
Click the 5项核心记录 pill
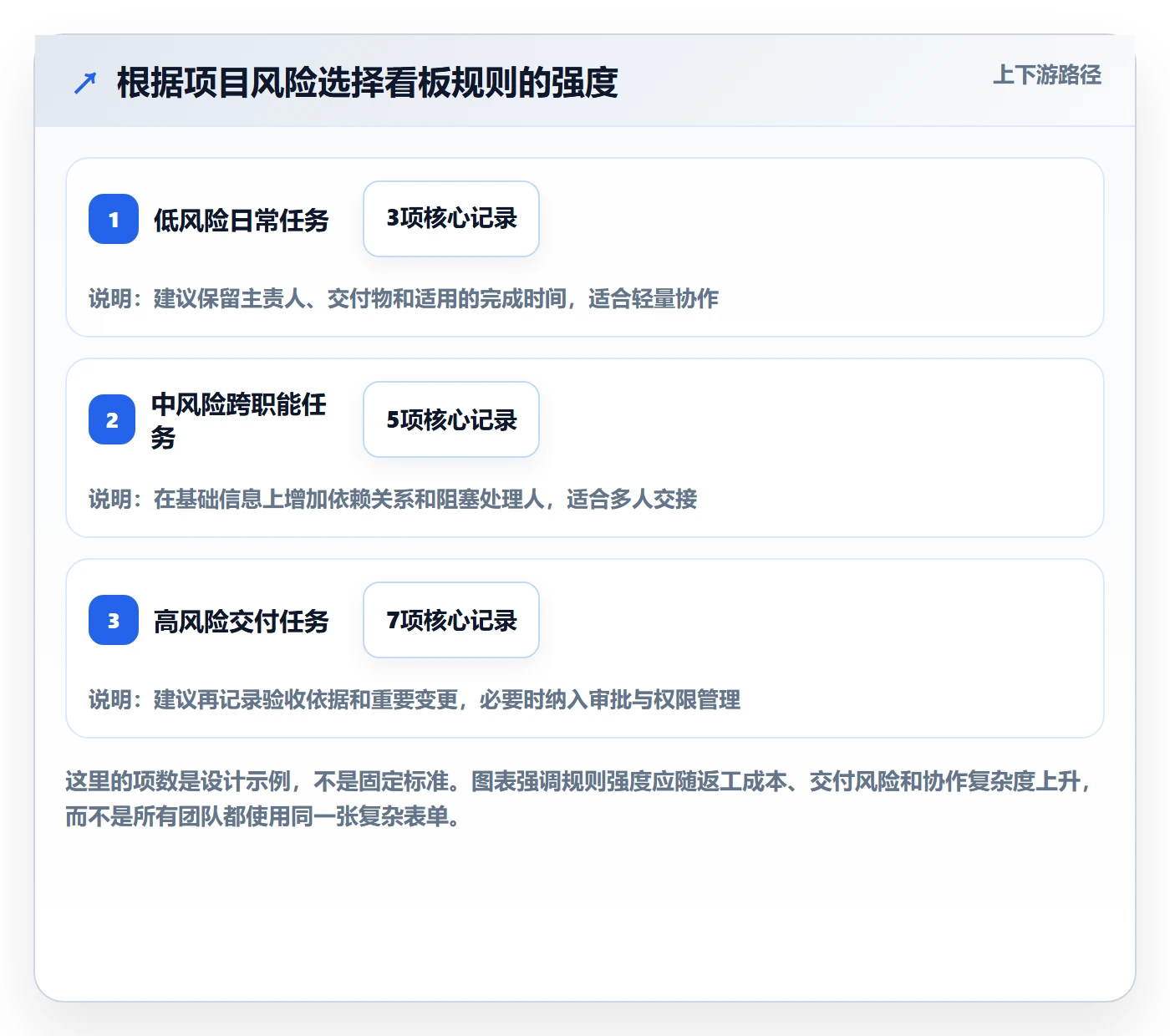pos(451,419)
